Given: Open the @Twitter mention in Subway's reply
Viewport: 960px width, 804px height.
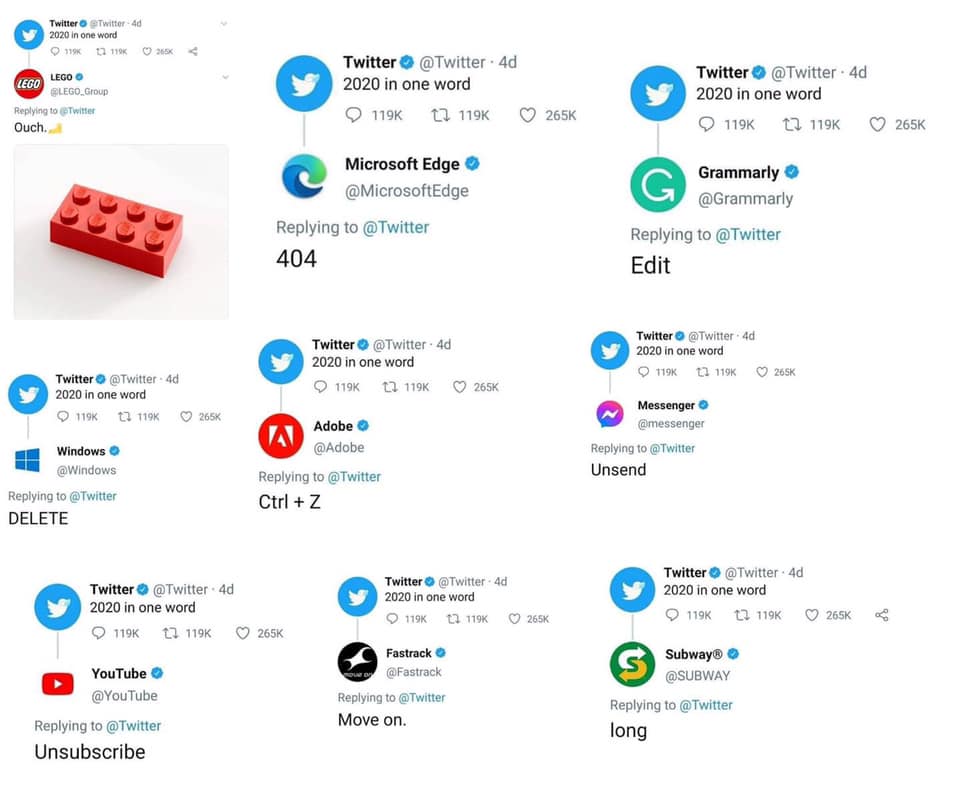Looking at the screenshot, I should point(705,705).
